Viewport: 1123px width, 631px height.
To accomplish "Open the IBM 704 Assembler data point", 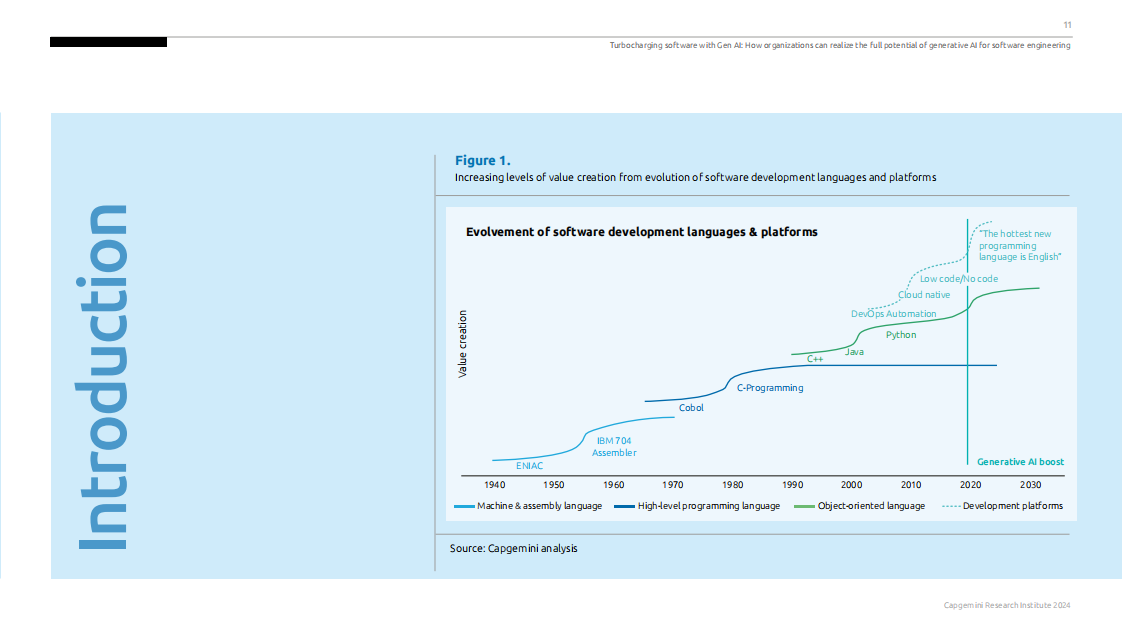I will pos(615,444).
